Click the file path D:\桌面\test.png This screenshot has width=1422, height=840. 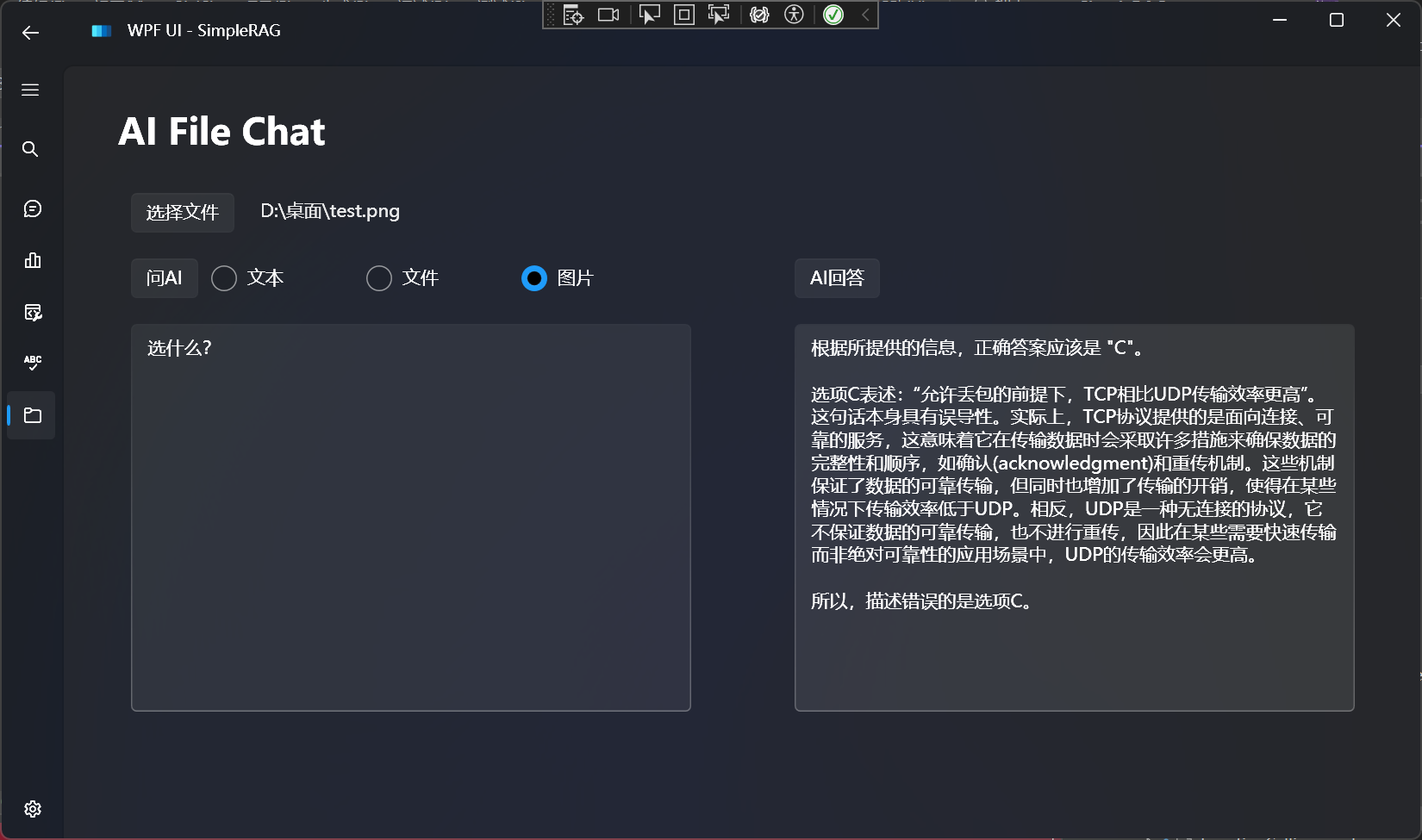click(x=330, y=211)
